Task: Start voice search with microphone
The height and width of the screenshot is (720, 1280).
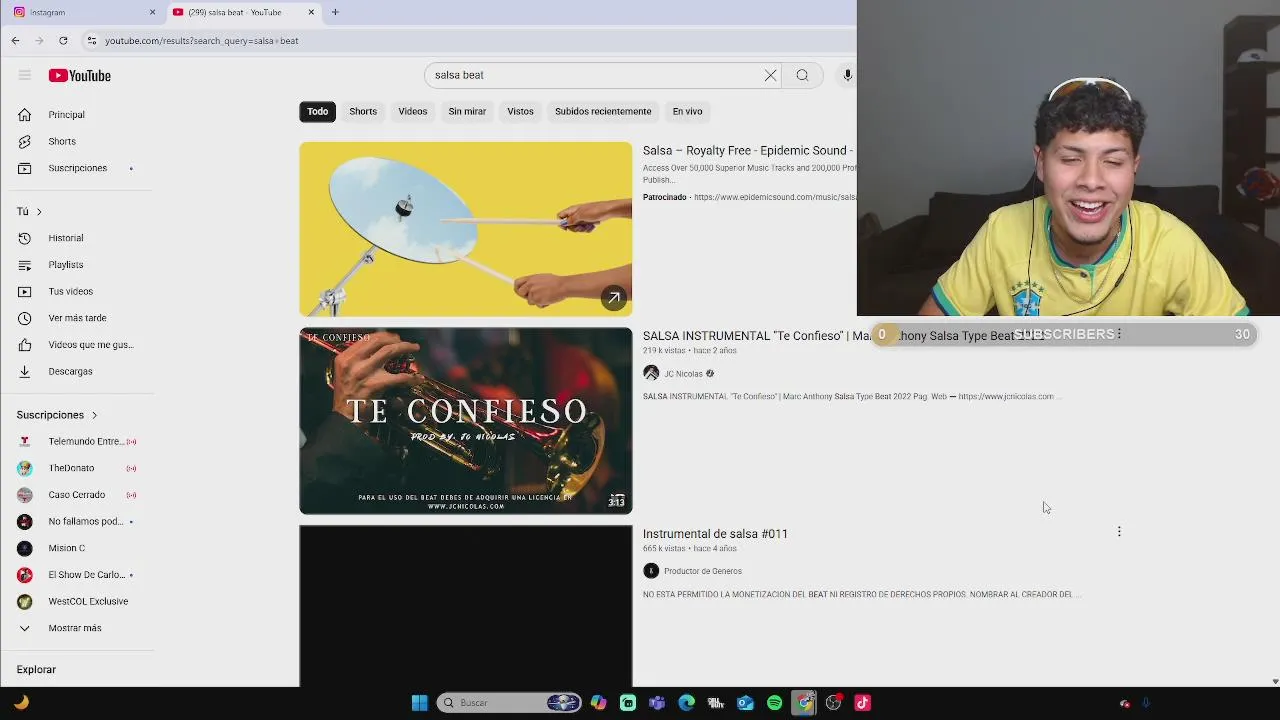Action: [847, 75]
